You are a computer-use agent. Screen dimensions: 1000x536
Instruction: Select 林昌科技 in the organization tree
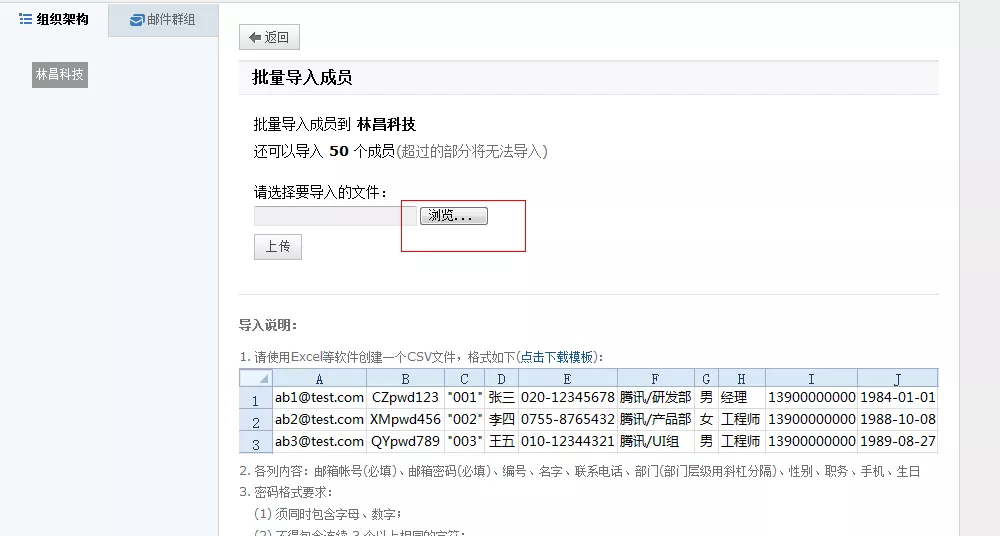coord(60,74)
